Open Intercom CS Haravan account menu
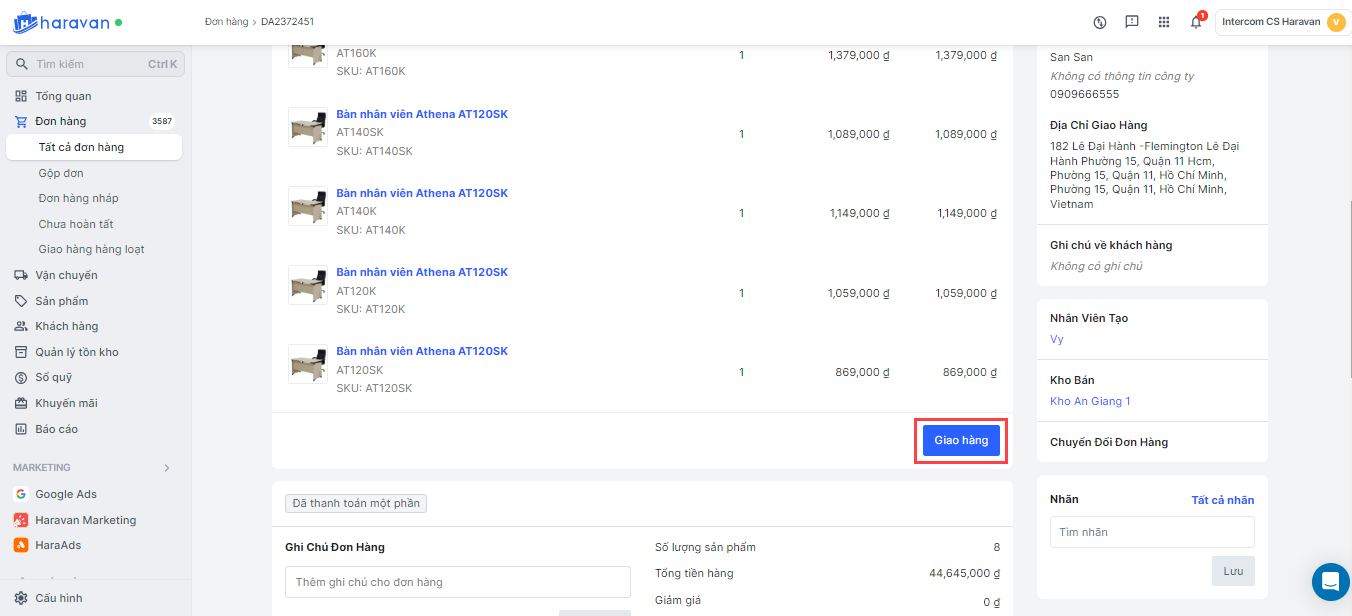The image size is (1352, 616). click(1281, 22)
